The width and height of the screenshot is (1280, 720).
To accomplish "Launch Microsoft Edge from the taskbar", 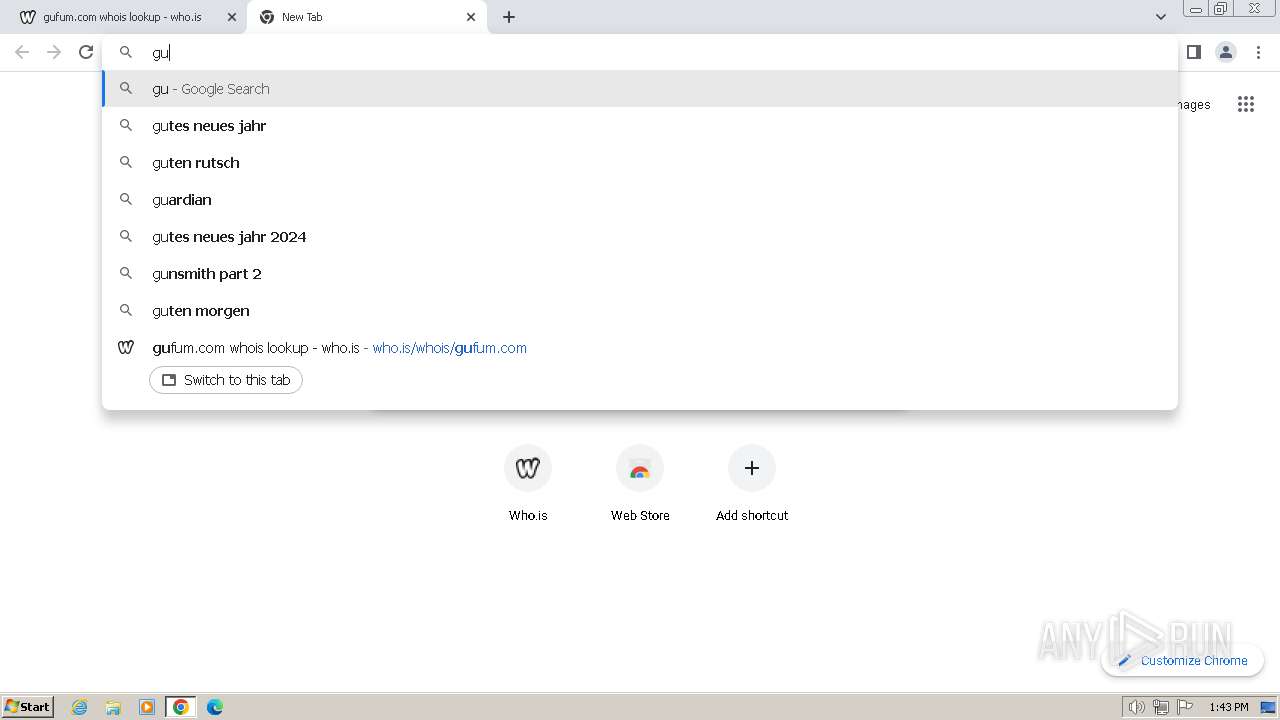I will point(215,707).
